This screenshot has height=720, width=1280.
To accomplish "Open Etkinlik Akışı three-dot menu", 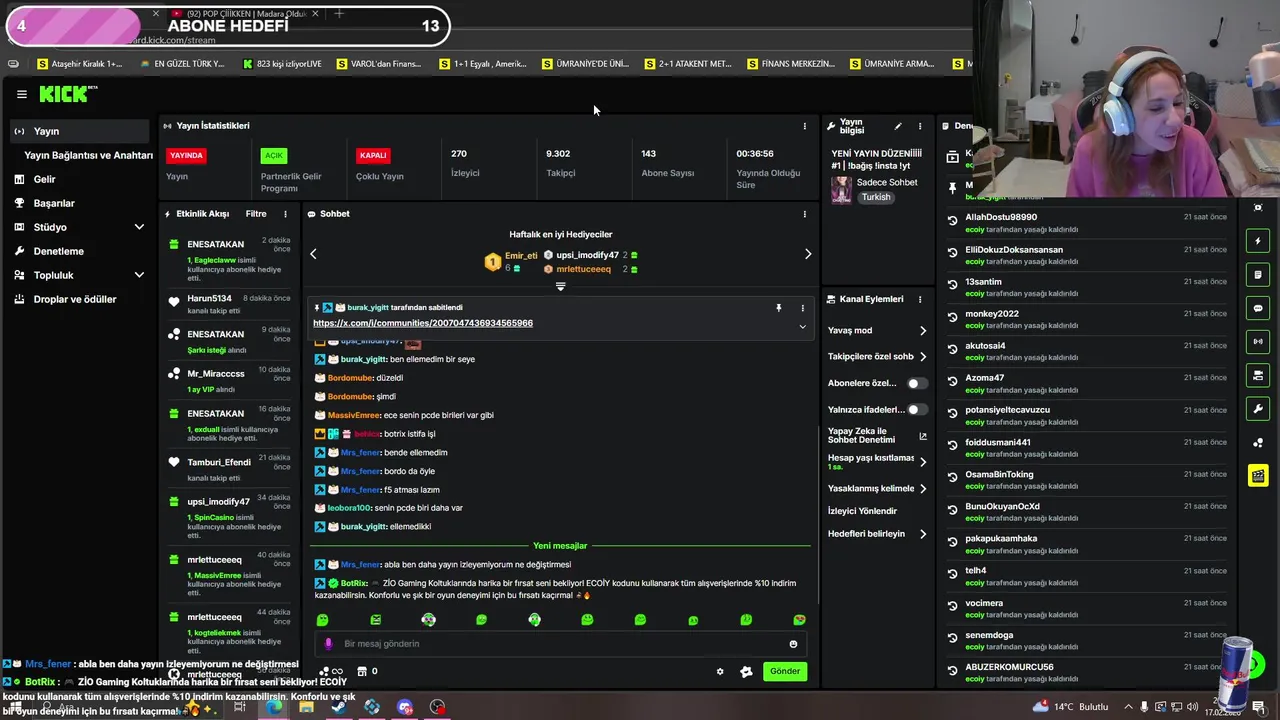I will point(285,214).
